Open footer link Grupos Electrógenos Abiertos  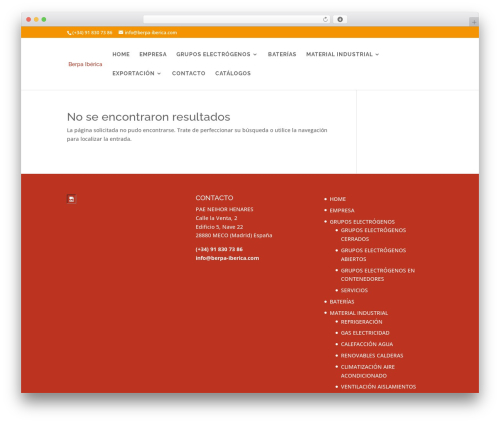(x=373, y=255)
